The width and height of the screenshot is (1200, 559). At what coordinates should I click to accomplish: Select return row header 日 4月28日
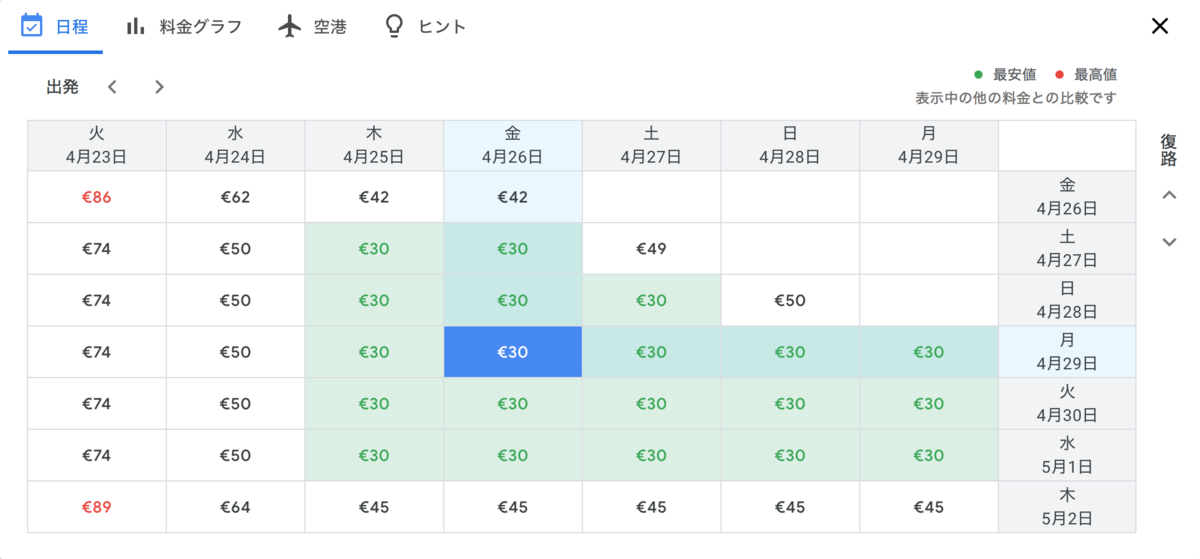coord(1067,300)
